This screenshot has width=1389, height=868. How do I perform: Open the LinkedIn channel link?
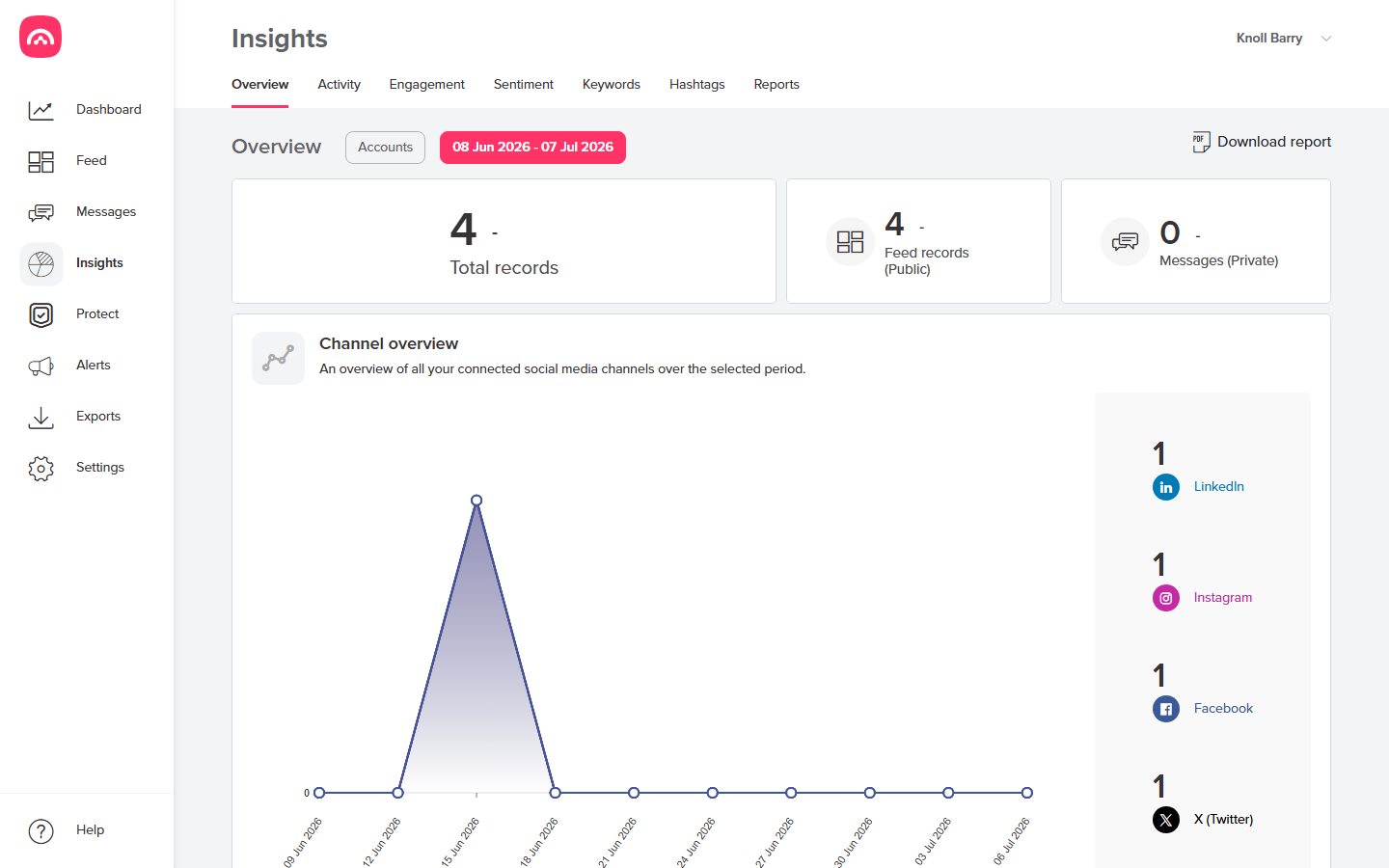click(x=1219, y=487)
